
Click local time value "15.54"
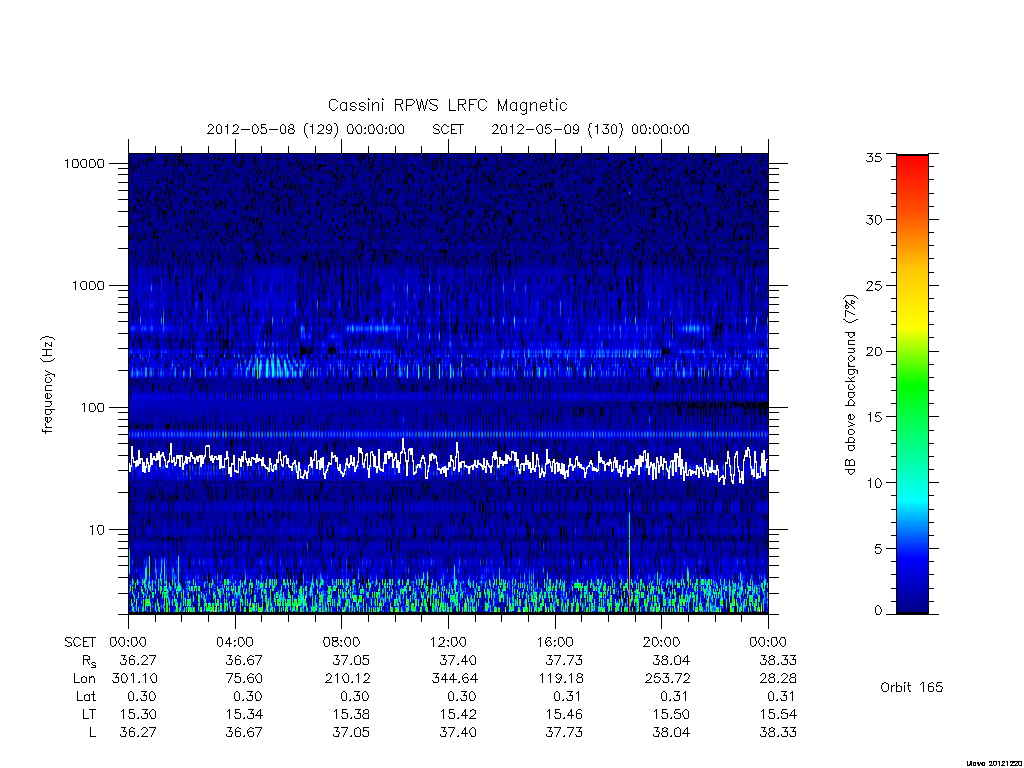pyautogui.click(x=778, y=714)
